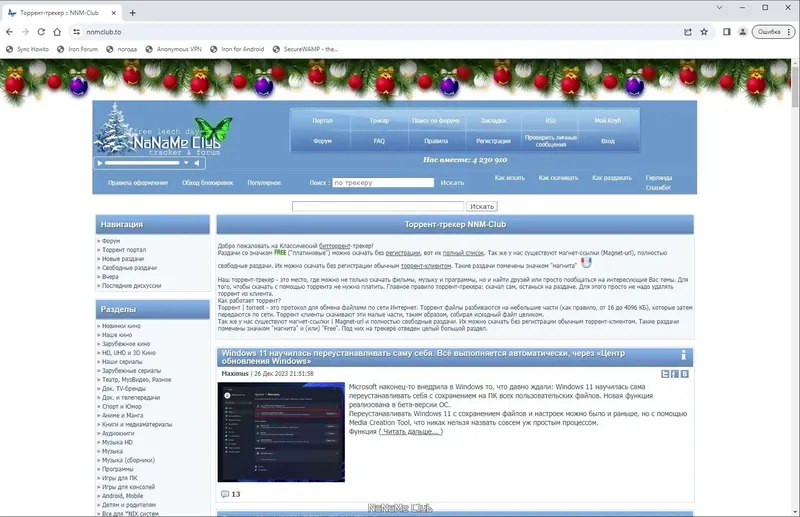Open Последние дискуссии in Навигация
Viewport: 800px width, 517px height.
tap(132, 285)
